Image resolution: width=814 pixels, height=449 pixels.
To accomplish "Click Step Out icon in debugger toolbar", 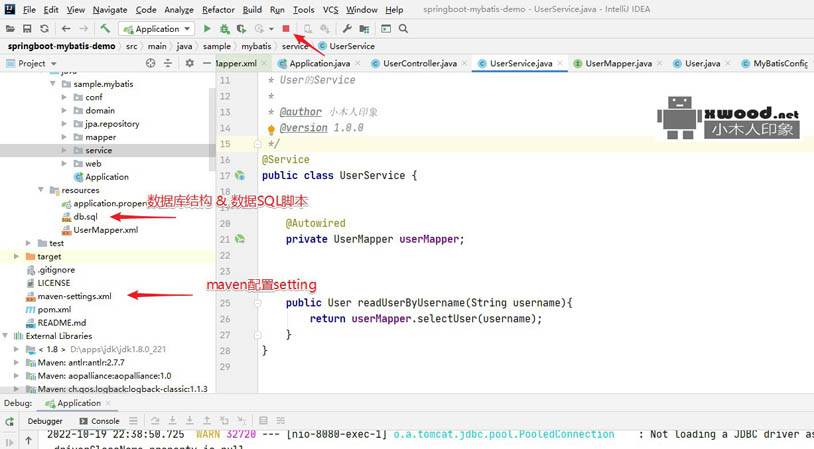I will coord(207,420).
